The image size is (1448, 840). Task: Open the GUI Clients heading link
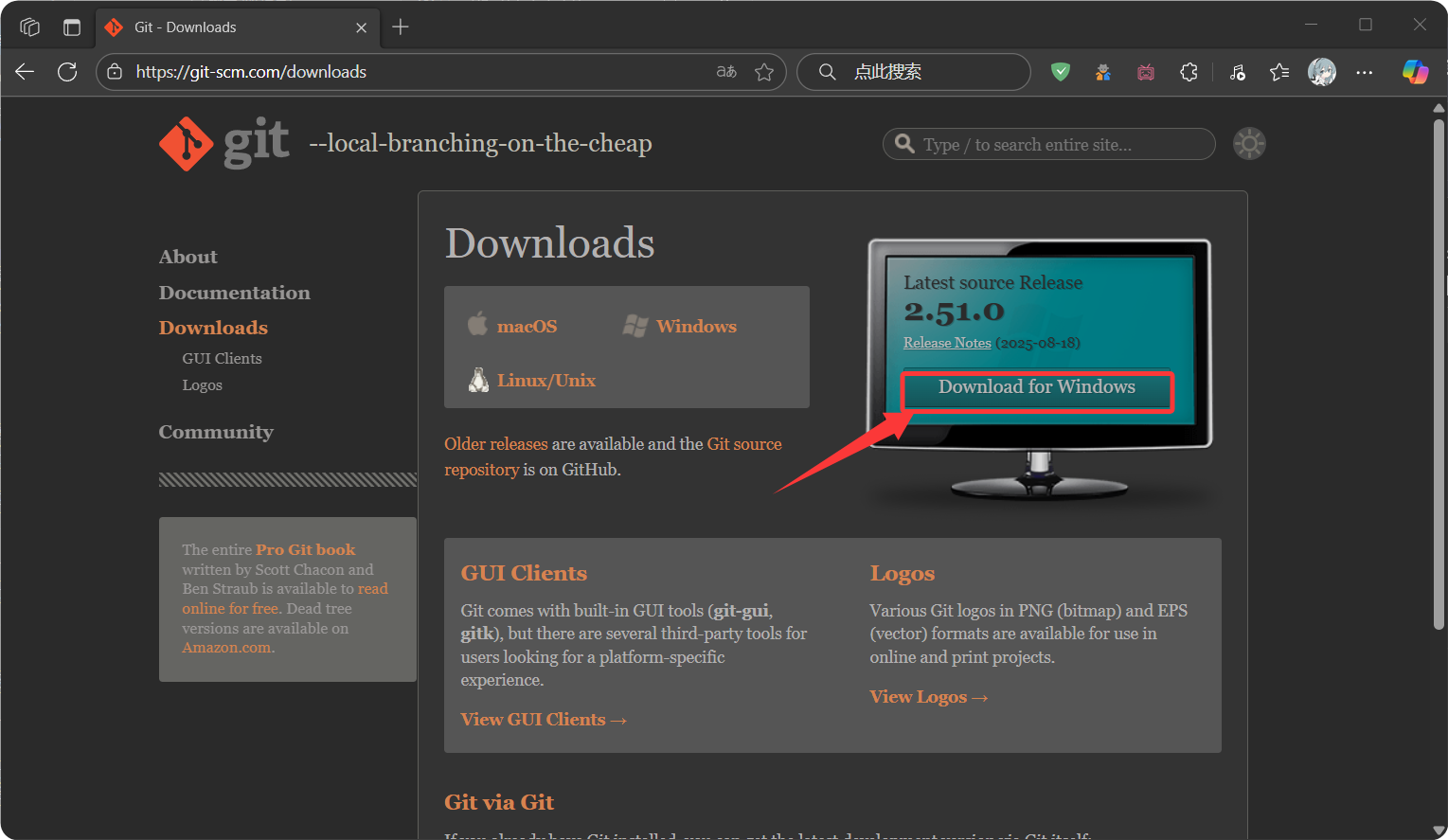pyautogui.click(x=524, y=573)
